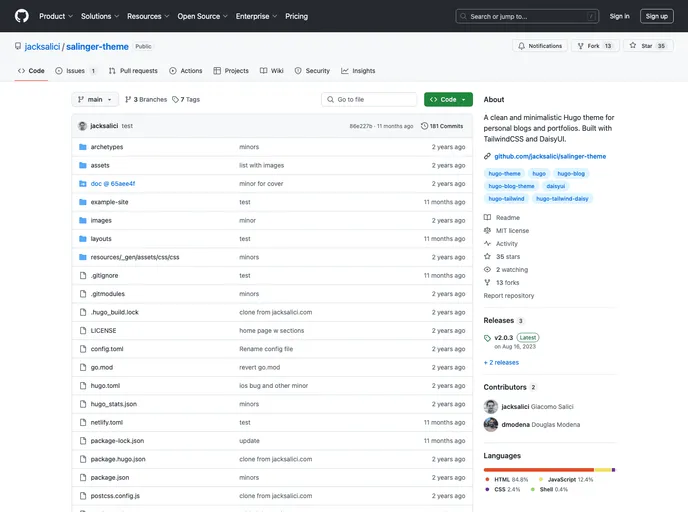Click the images folder icon
Image resolution: width=688 pixels, height=512 pixels.
[x=82, y=220]
